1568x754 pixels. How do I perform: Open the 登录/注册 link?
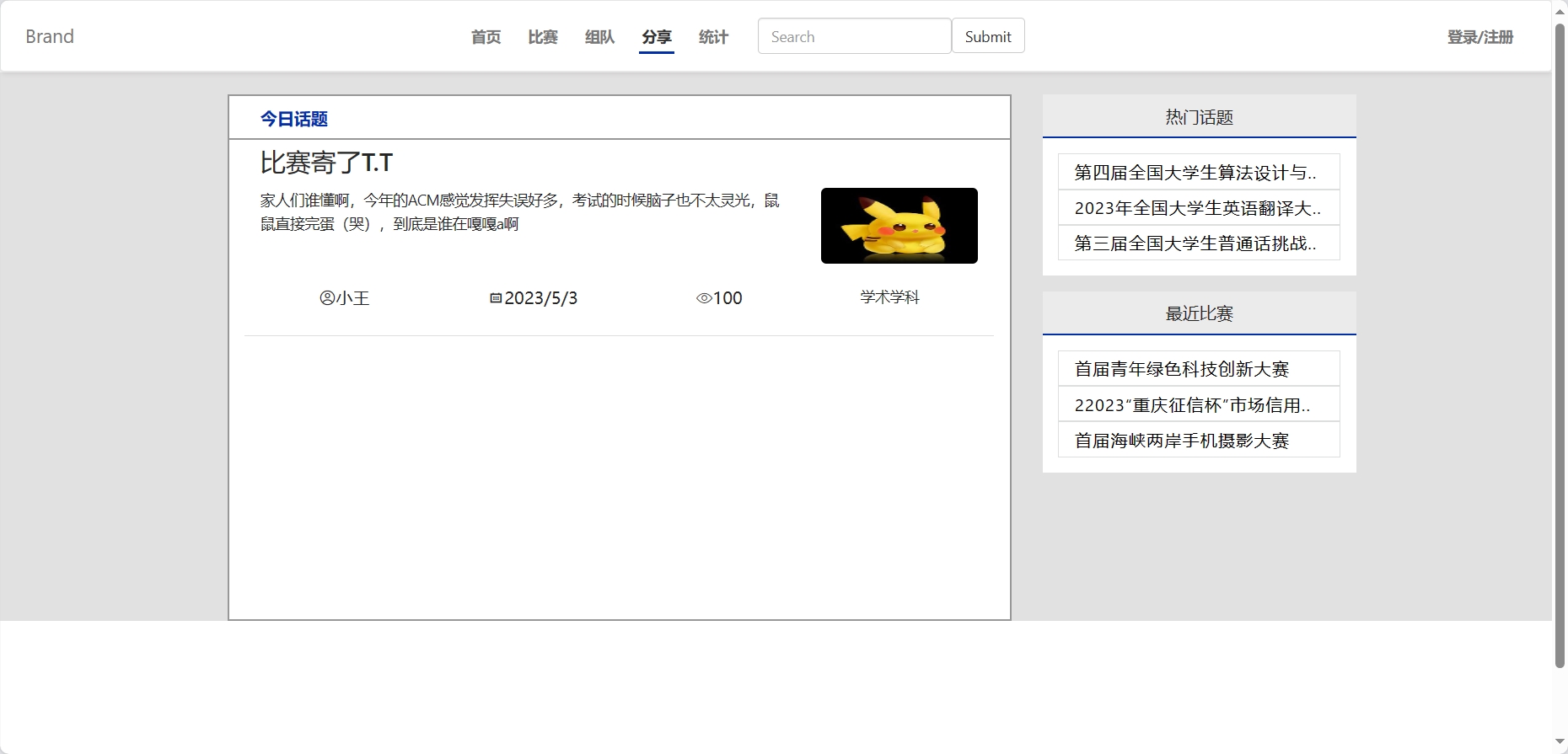(1480, 37)
